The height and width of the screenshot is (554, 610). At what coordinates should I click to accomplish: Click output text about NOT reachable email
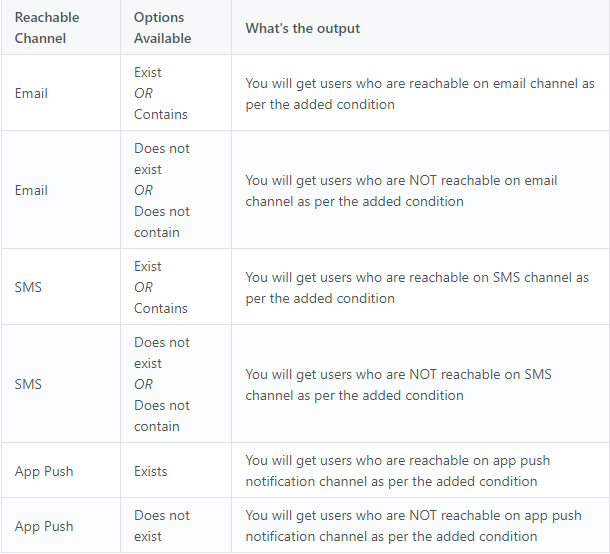point(401,191)
